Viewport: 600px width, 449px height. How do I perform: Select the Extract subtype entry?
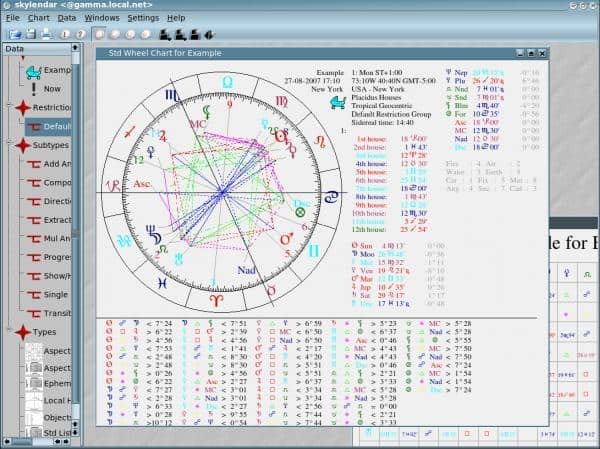49,220
